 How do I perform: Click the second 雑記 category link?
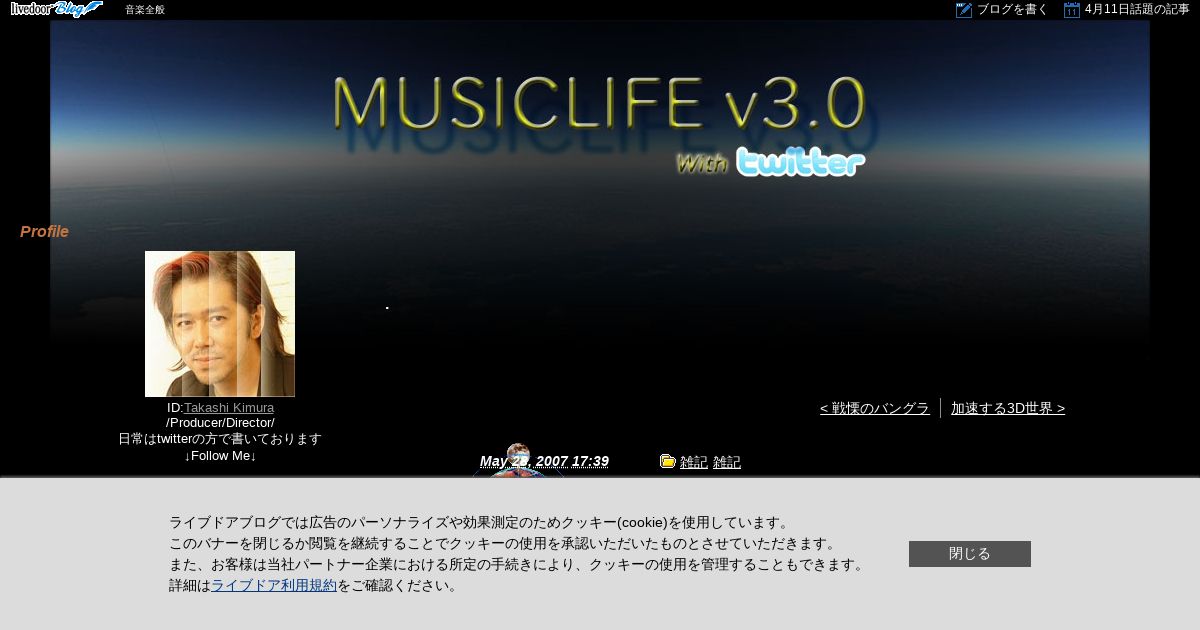click(727, 462)
